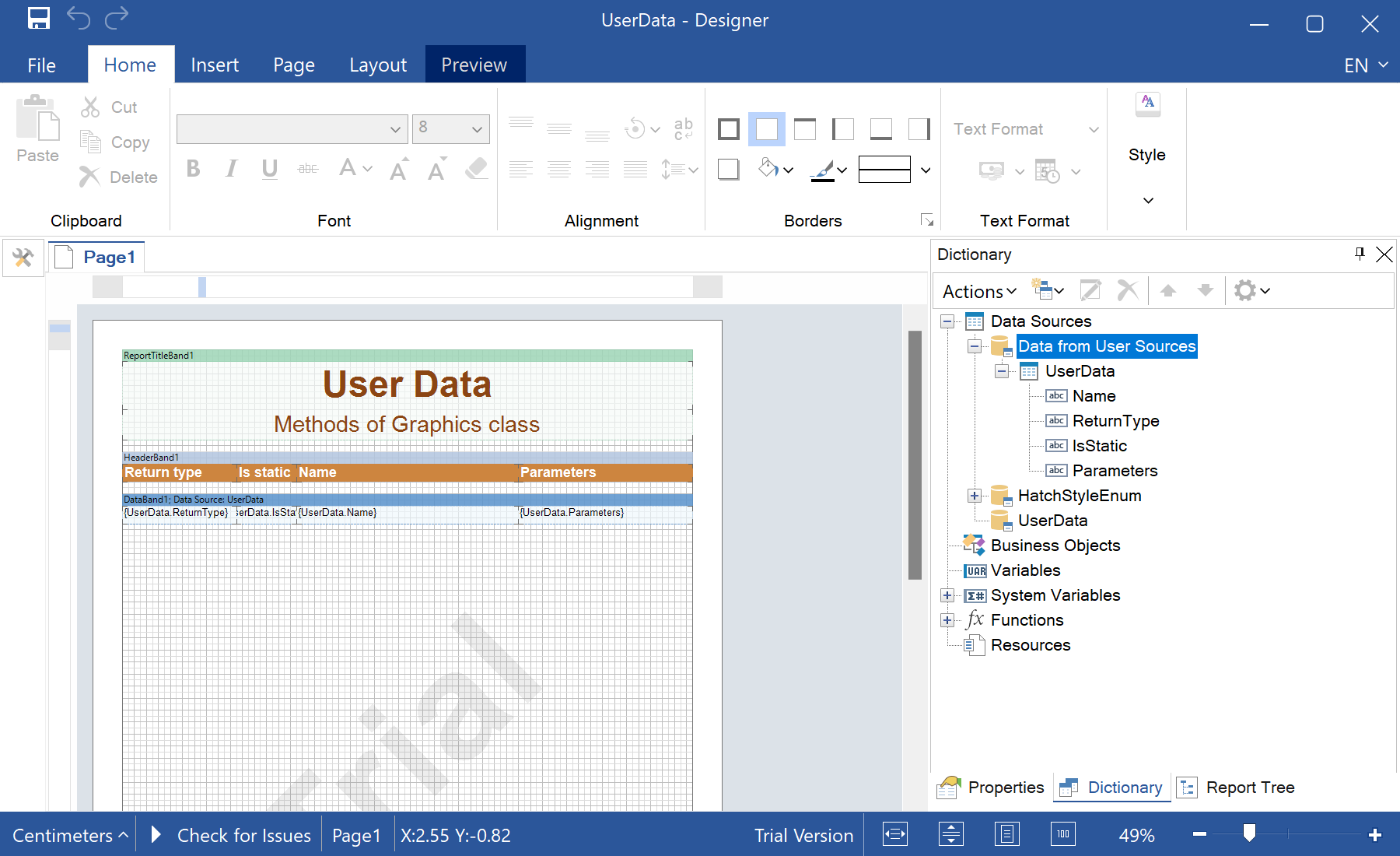Toggle the right border
This screenshot has width=1400, height=856.
[919, 129]
